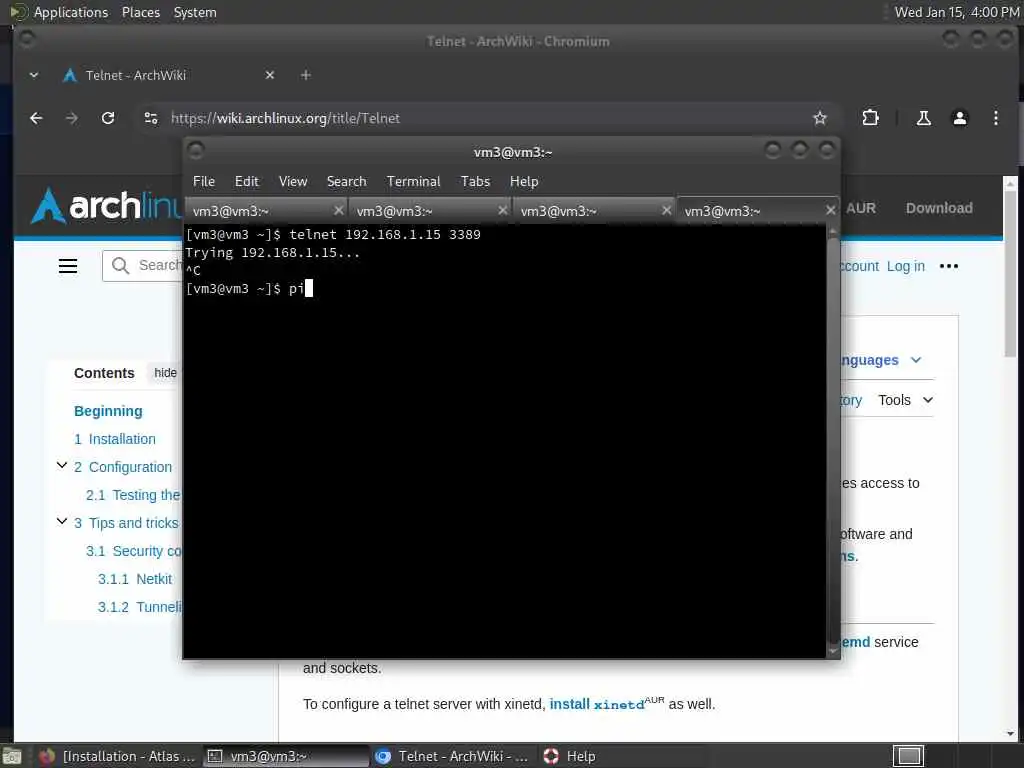
Task: Open Chromium tab search dropdown
Action: [x=33, y=75]
